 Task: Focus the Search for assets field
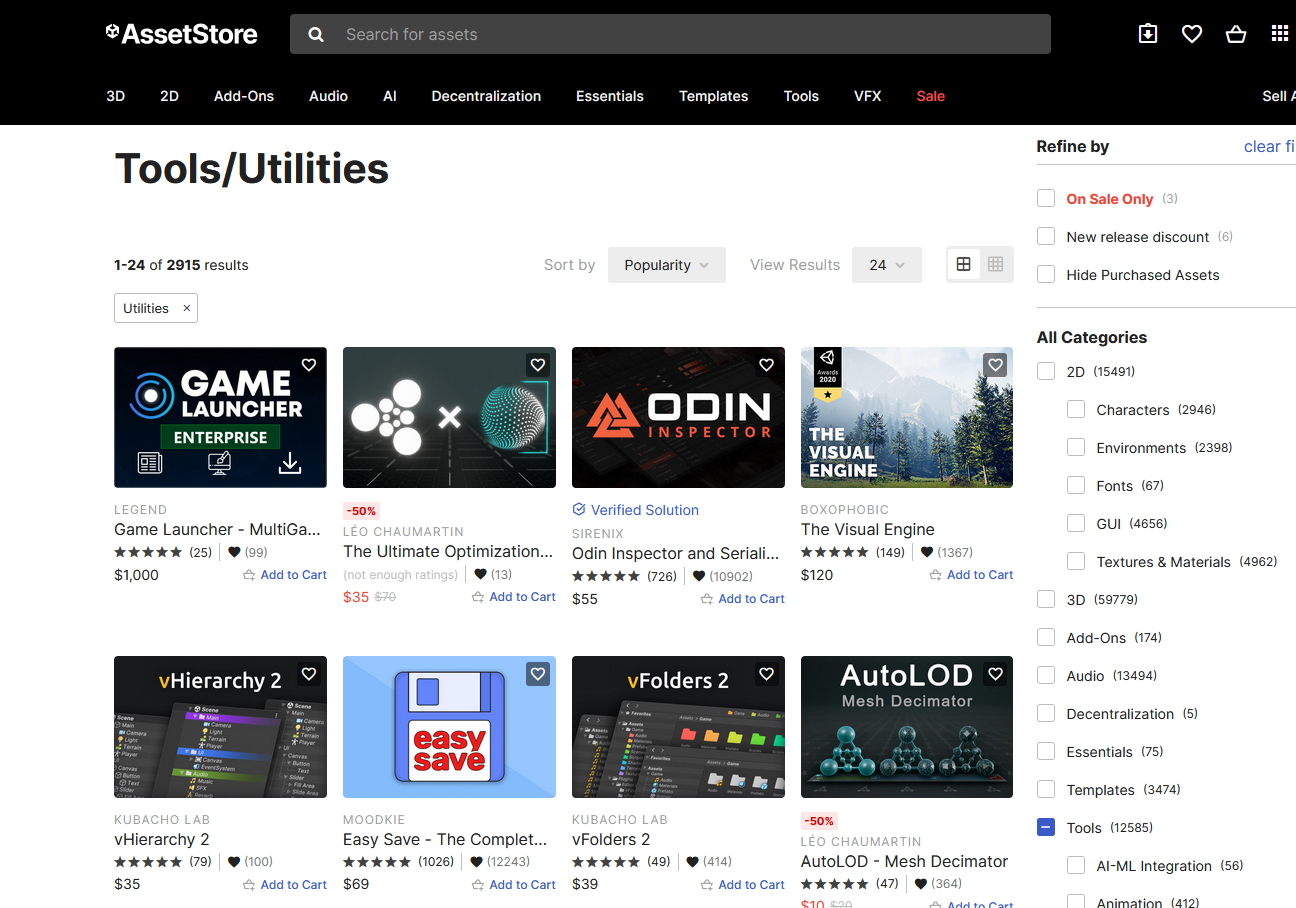(670, 34)
